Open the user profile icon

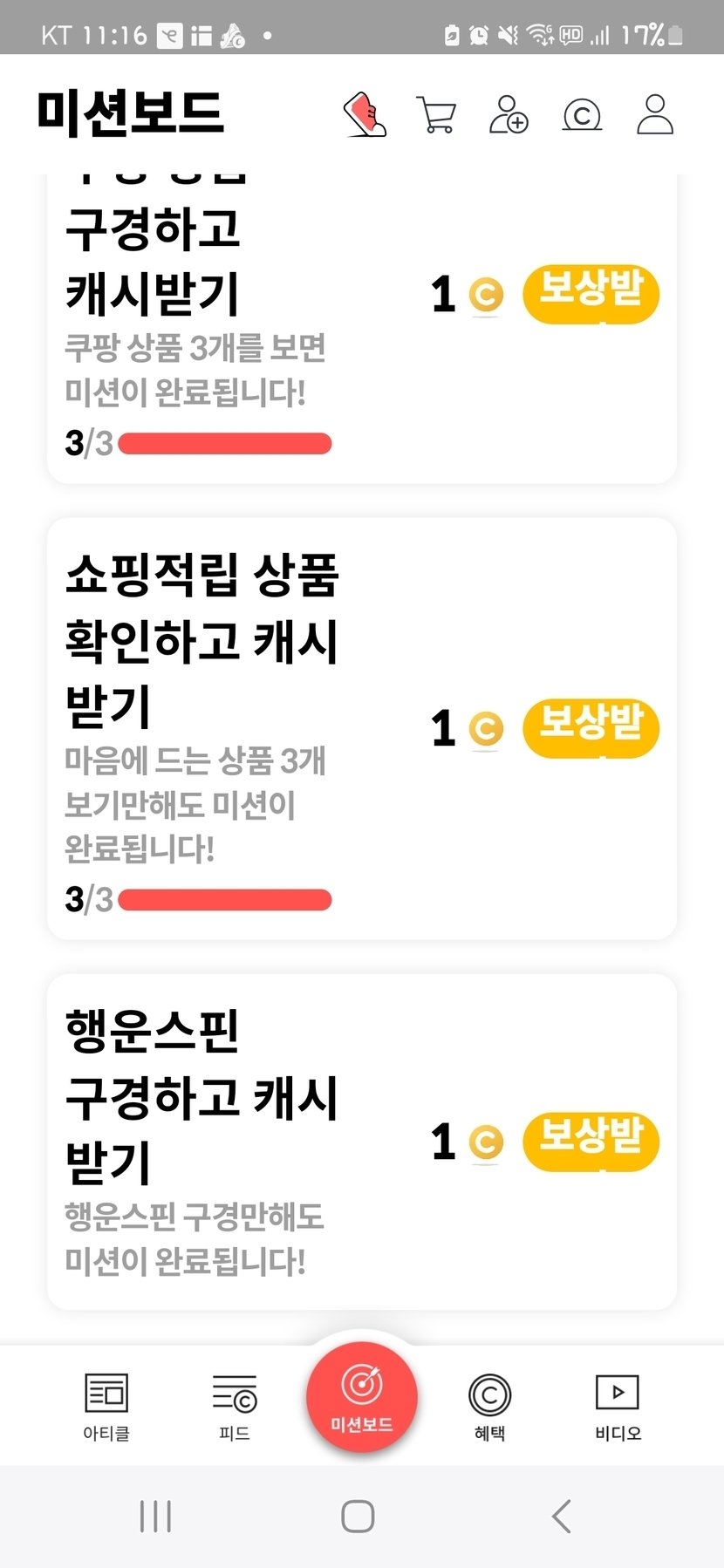pyautogui.click(x=655, y=114)
